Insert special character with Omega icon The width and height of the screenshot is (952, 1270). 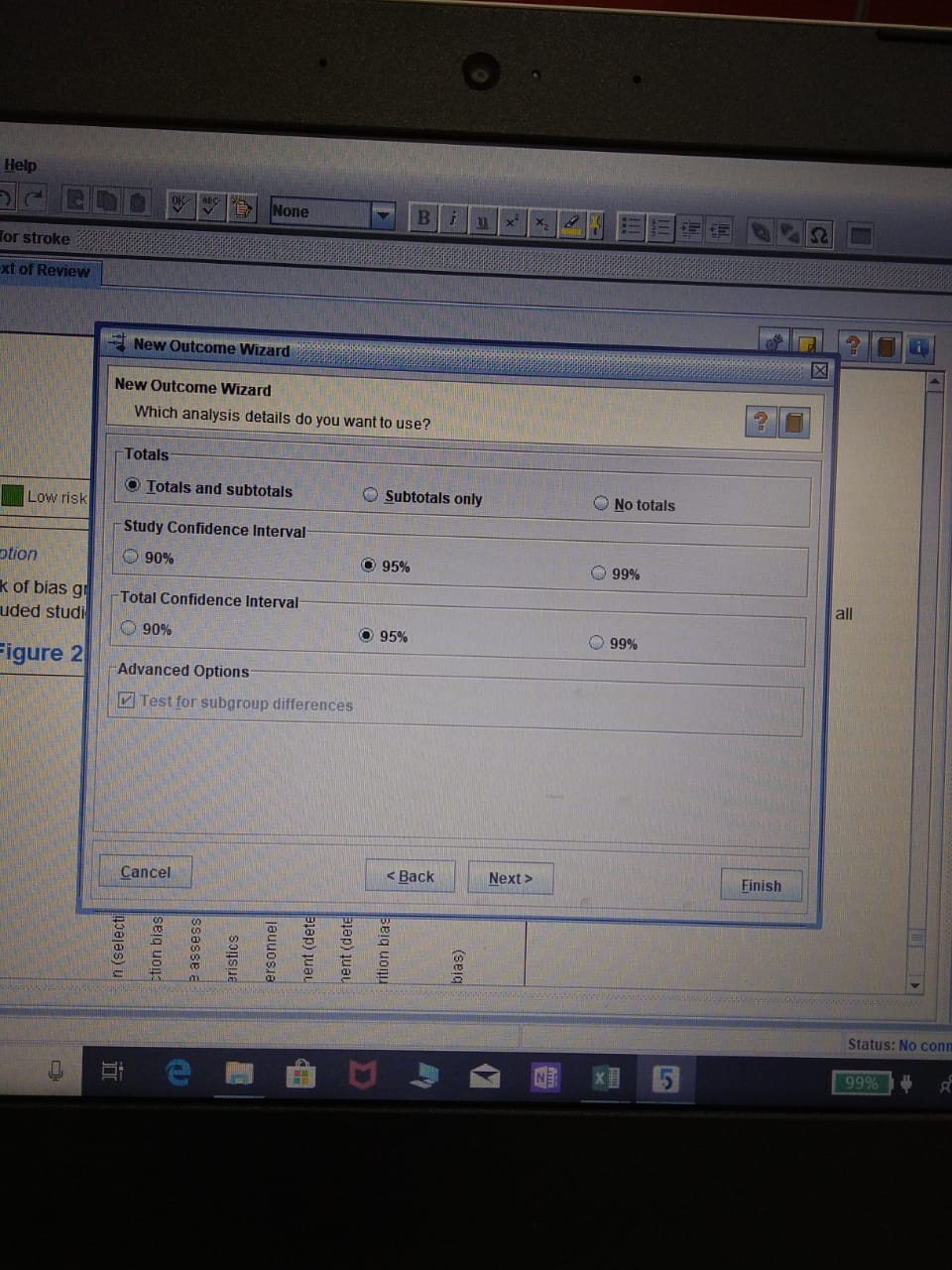click(819, 235)
